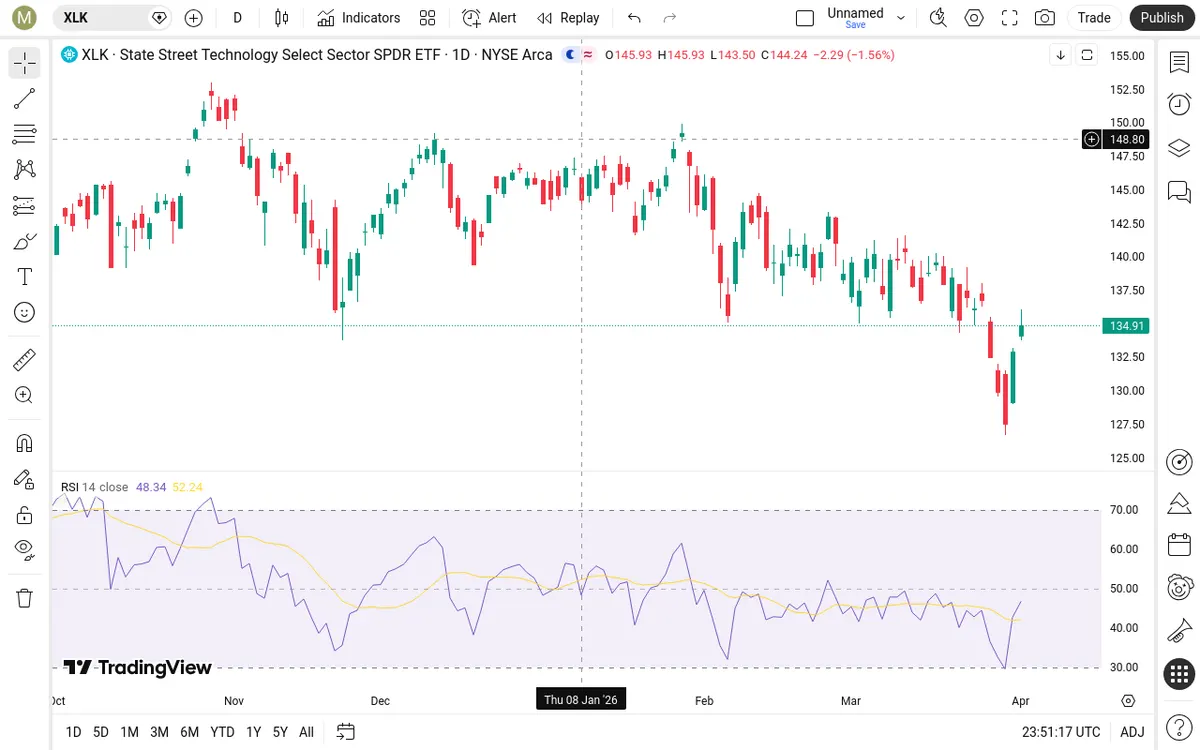
Task: Select the text annotation tool
Action: coord(25,277)
